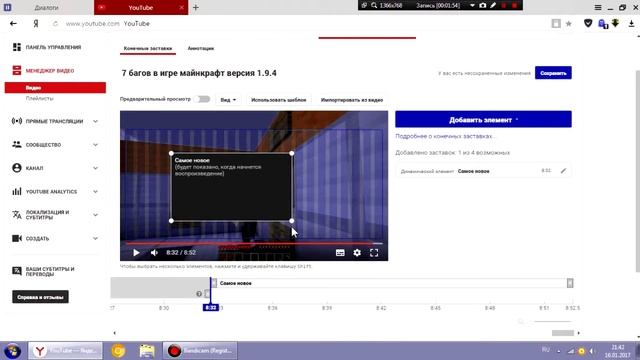Click the timeline help question mark icon
The height and width of the screenshot is (360, 640).
pos(199,293)
